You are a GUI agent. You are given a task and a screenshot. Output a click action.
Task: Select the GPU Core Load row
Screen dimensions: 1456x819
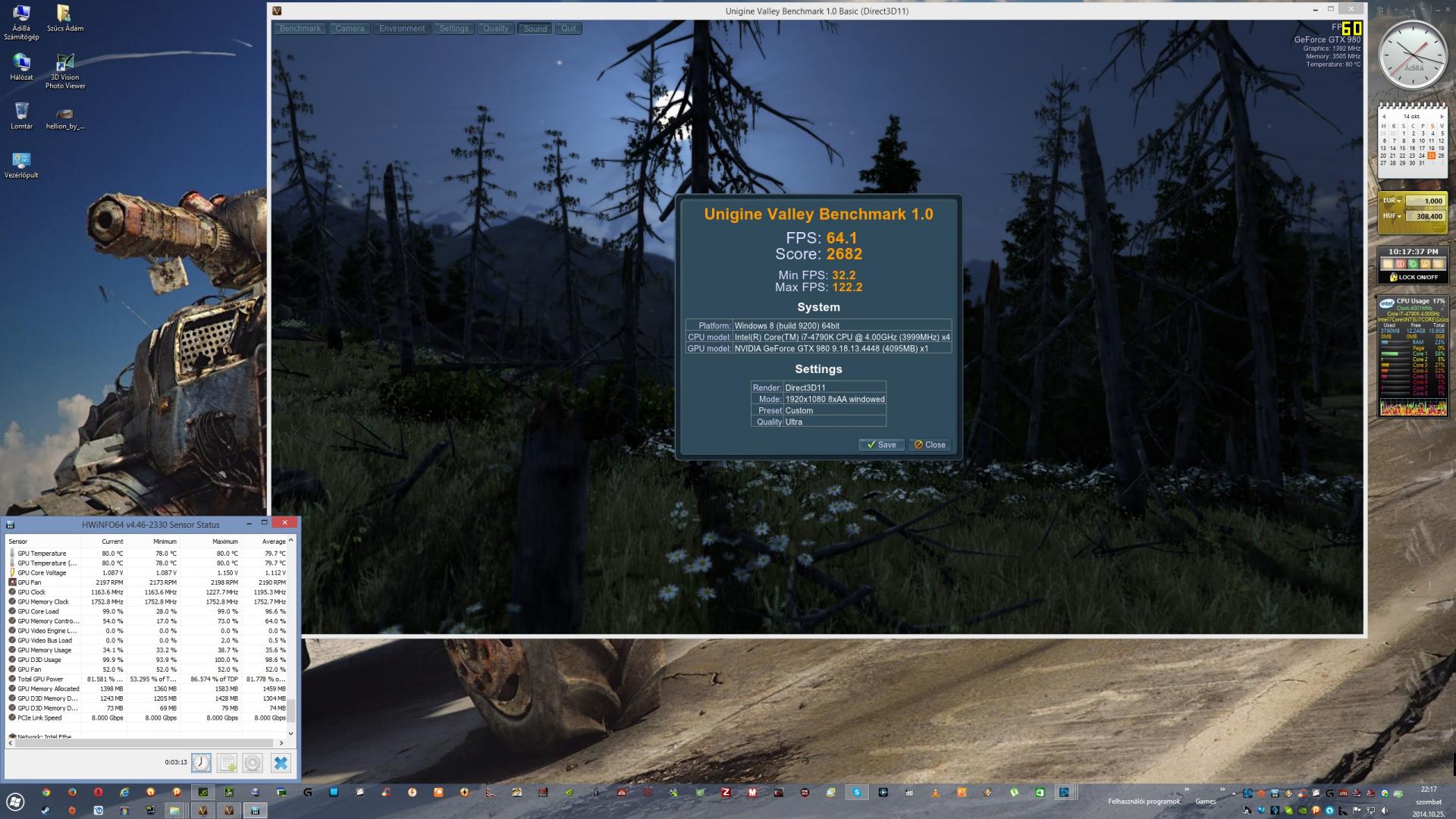pyautogui.click(x=146, y=611)
